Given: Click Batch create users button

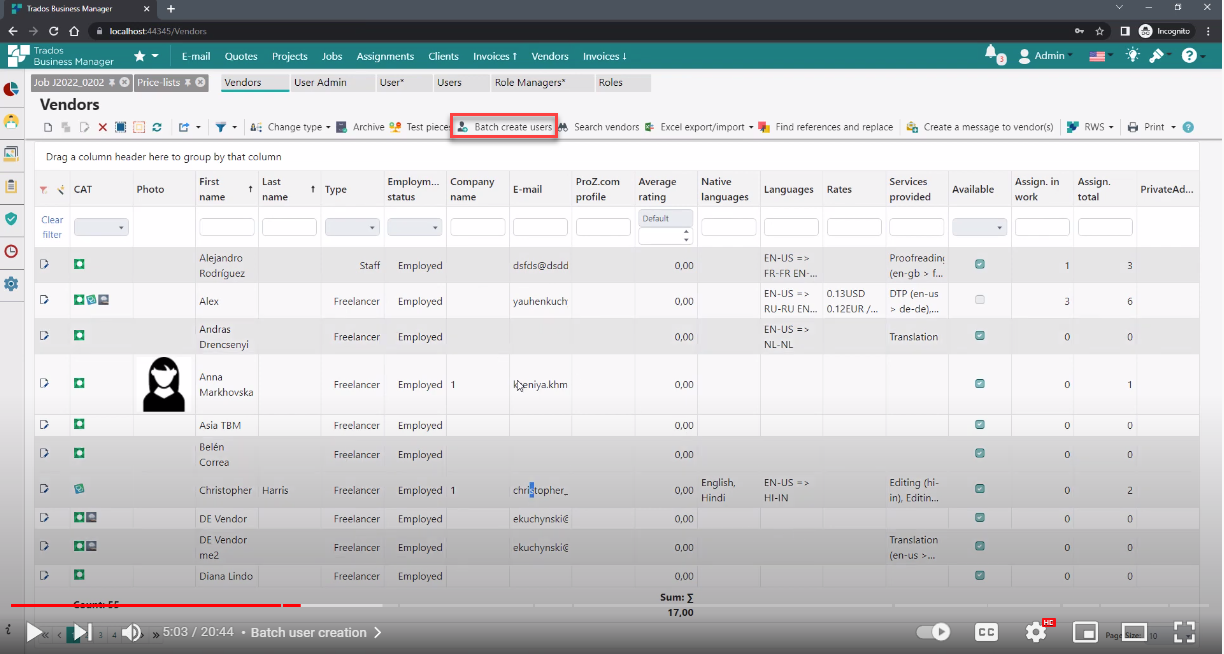Looking at the screenshot, I should click(x=504, y=127).
